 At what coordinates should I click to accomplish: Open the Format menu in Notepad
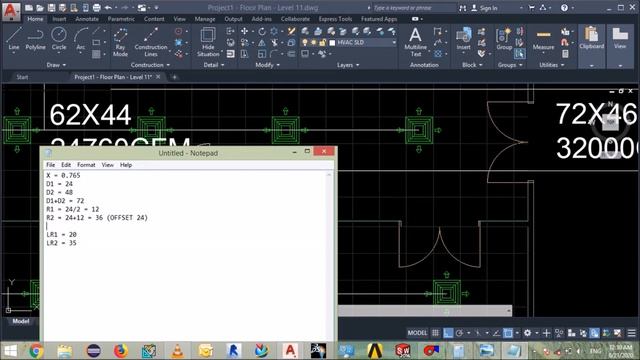(86, 165)
